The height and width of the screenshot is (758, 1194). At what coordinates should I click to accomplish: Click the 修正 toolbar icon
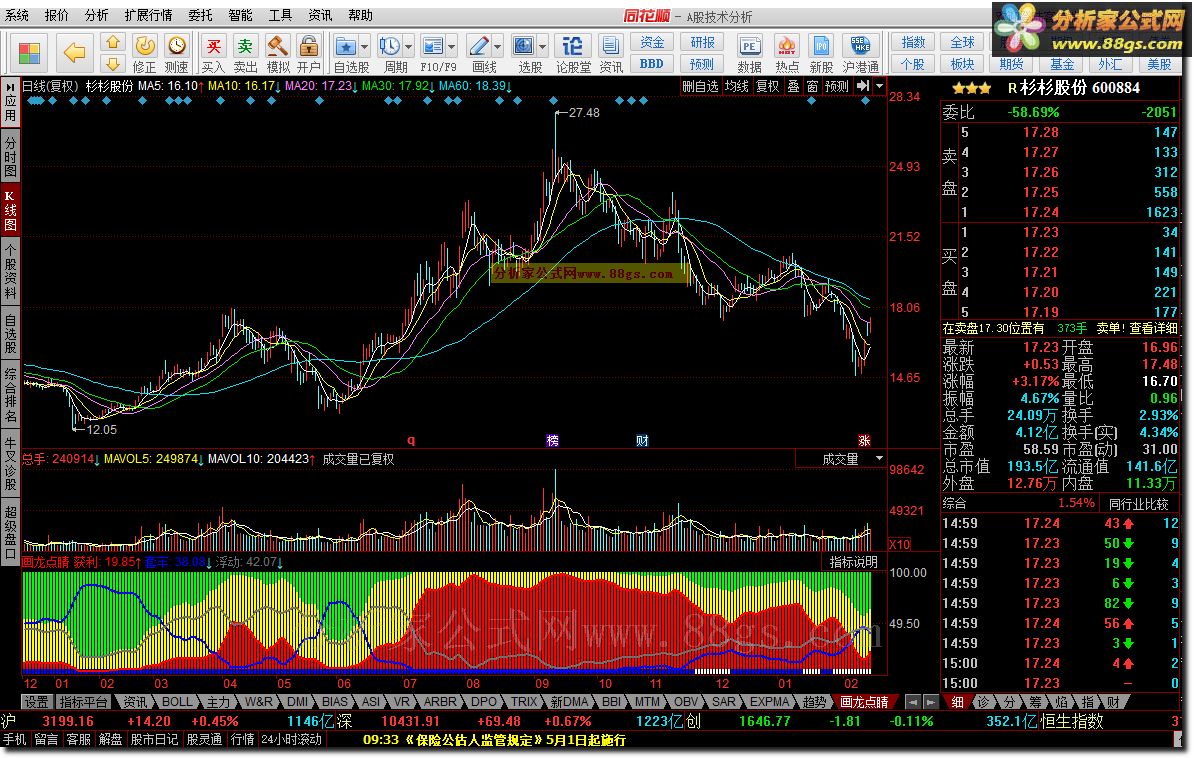(x=145, y=46)
